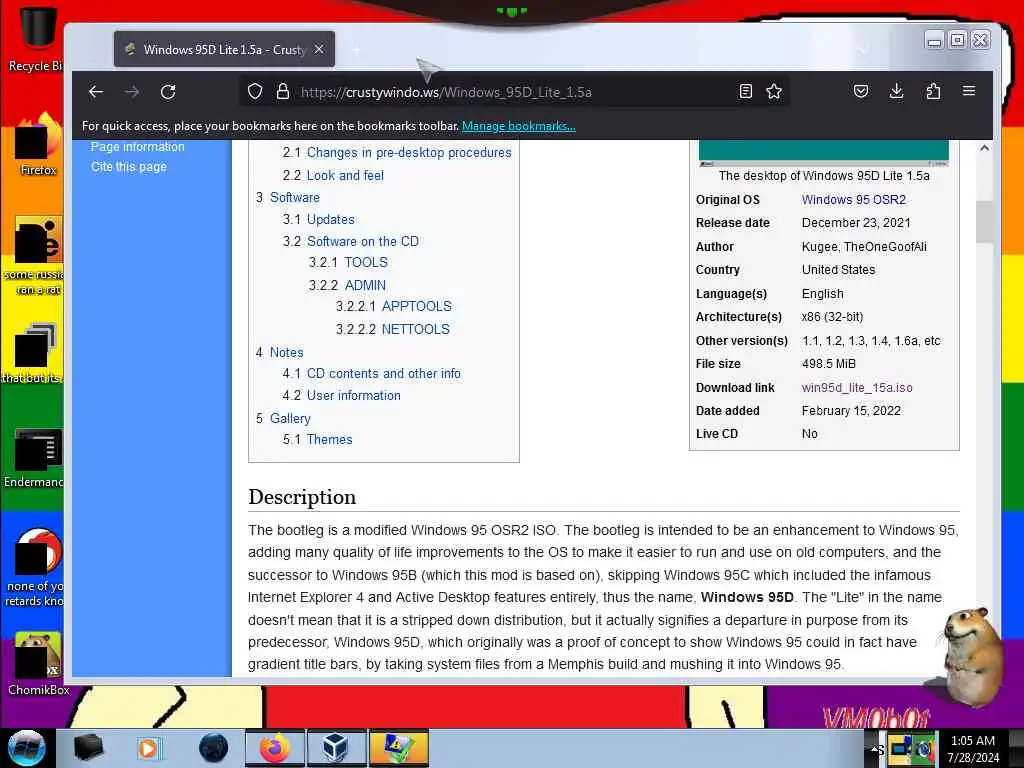
Task: Select the file size 498.5 MiB value
Action: click(x=828, y=364)
